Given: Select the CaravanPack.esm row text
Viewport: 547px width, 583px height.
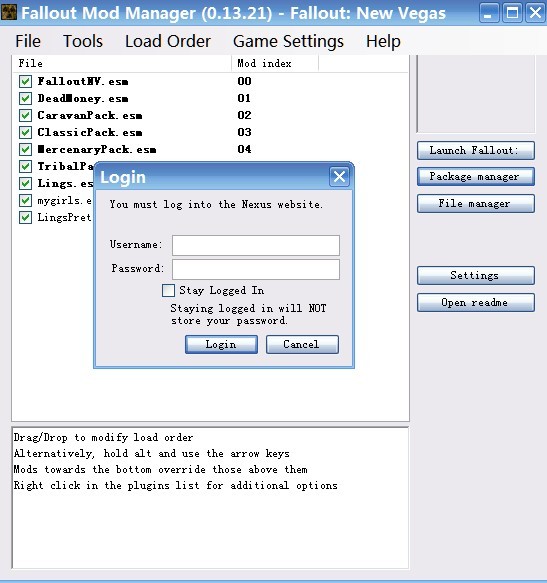Looking at the screenshot, I should pos(90,116).
